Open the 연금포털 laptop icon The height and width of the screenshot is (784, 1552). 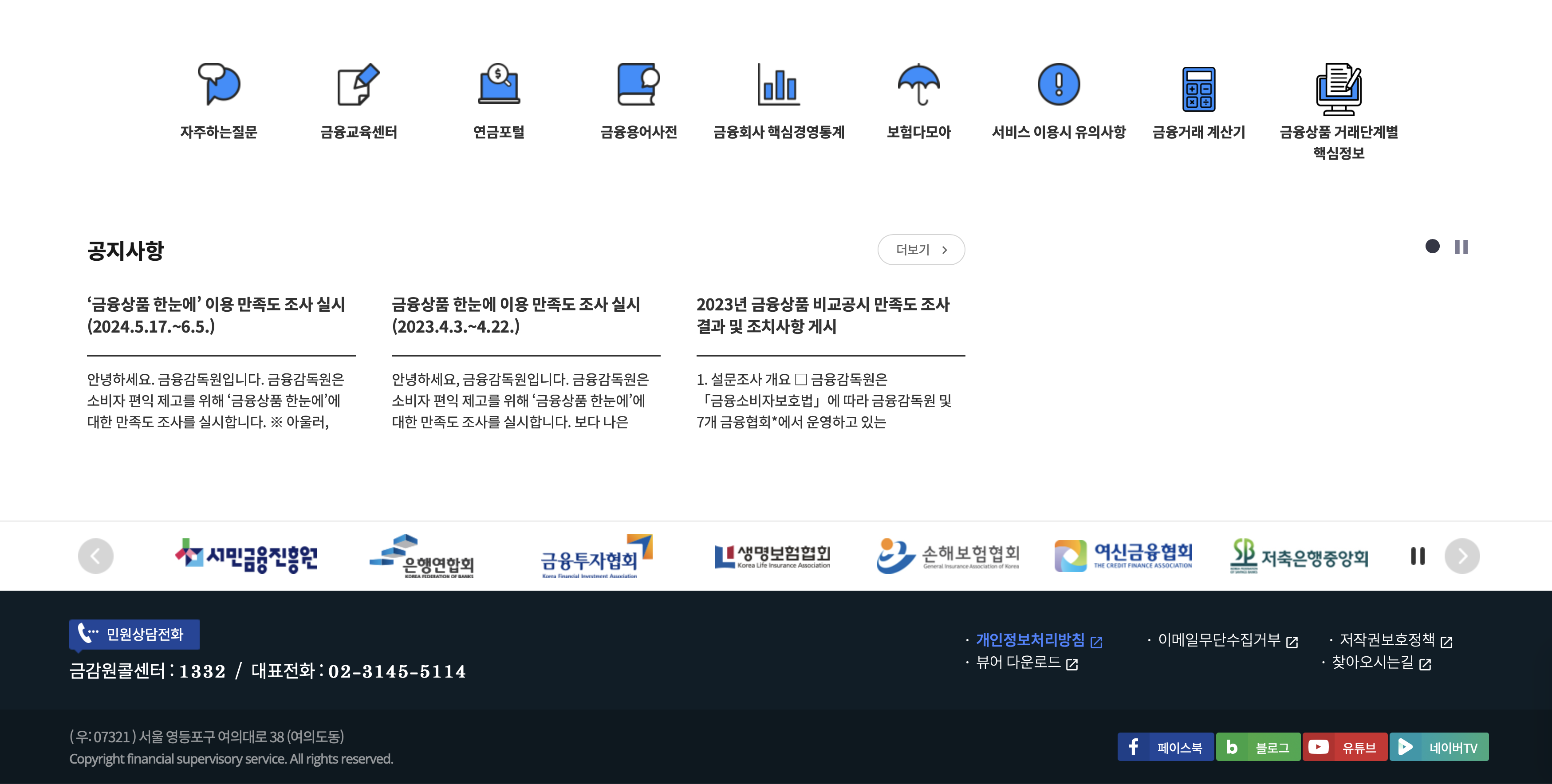(x=498, y=84)
